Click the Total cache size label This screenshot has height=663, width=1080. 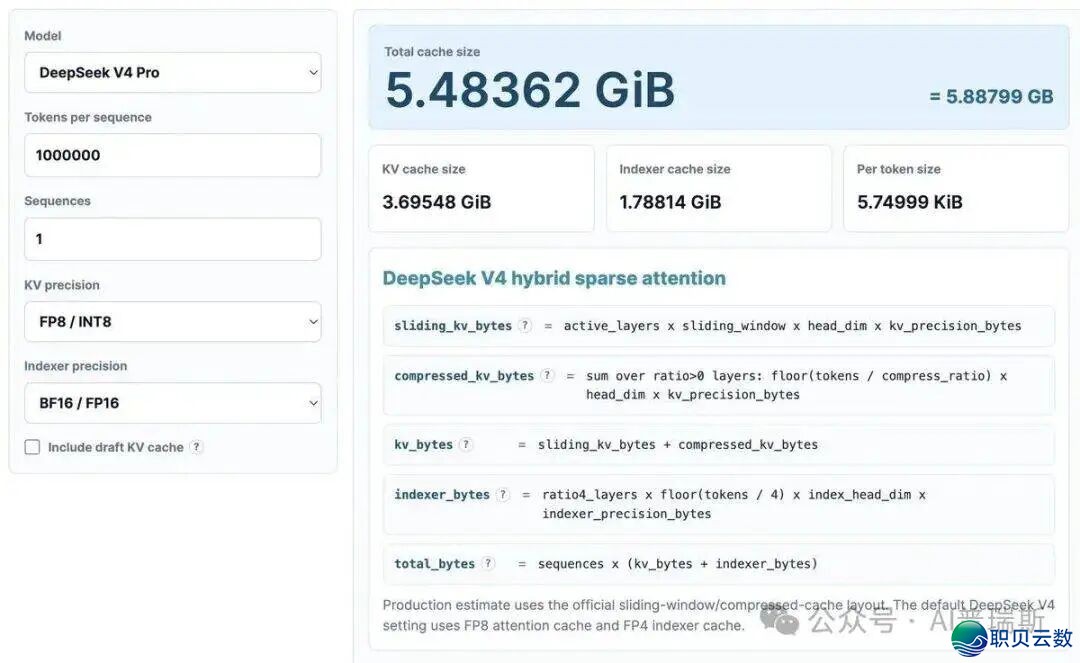click(x=432, y=52)
